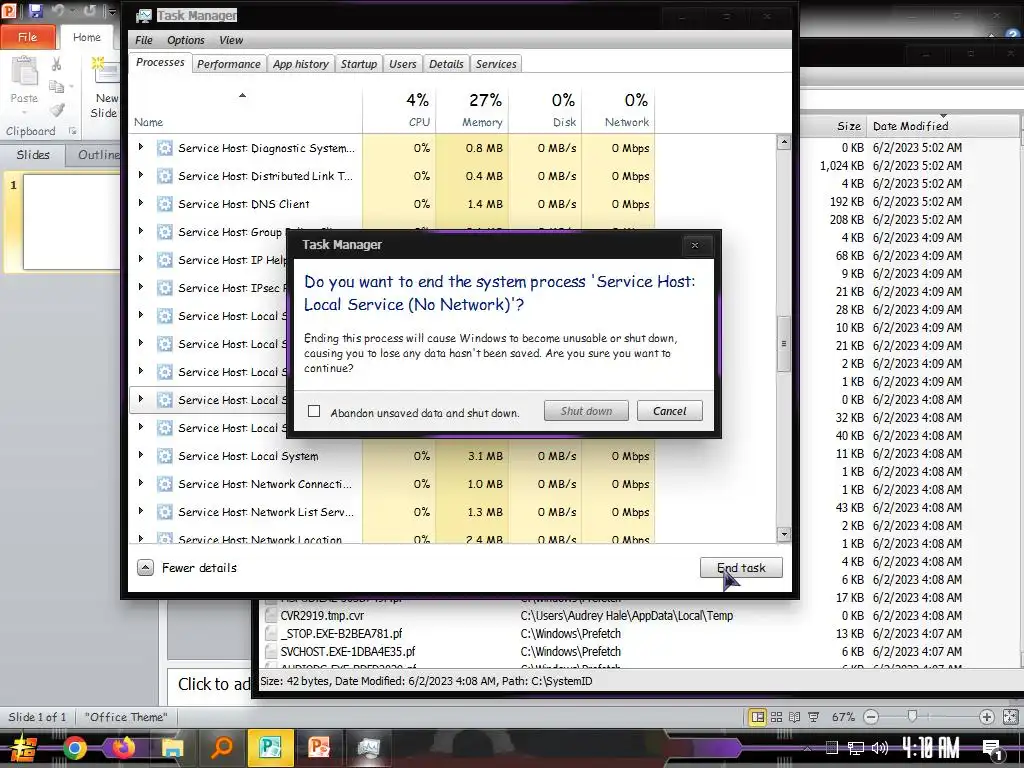Switch to PowerPoint via its taskbar icon
1024x768 pixels.
(x=319, y=747)
